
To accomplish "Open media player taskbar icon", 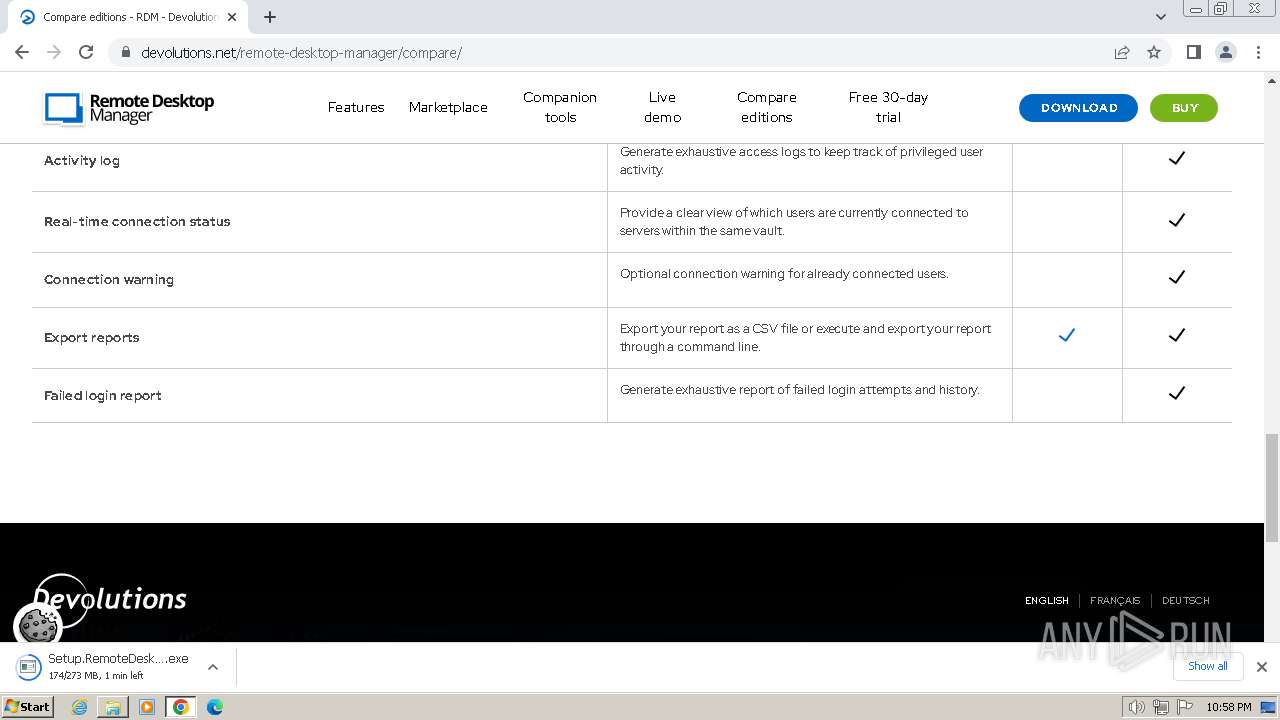I will [x=147, y=707].
